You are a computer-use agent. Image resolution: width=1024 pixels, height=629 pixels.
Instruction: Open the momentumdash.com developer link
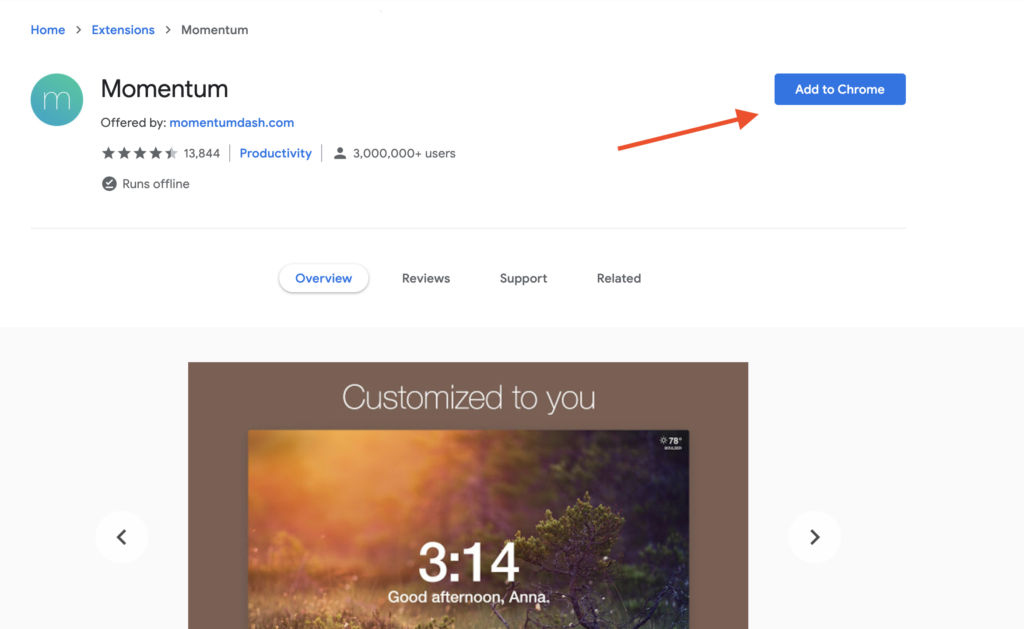[231, 122]
